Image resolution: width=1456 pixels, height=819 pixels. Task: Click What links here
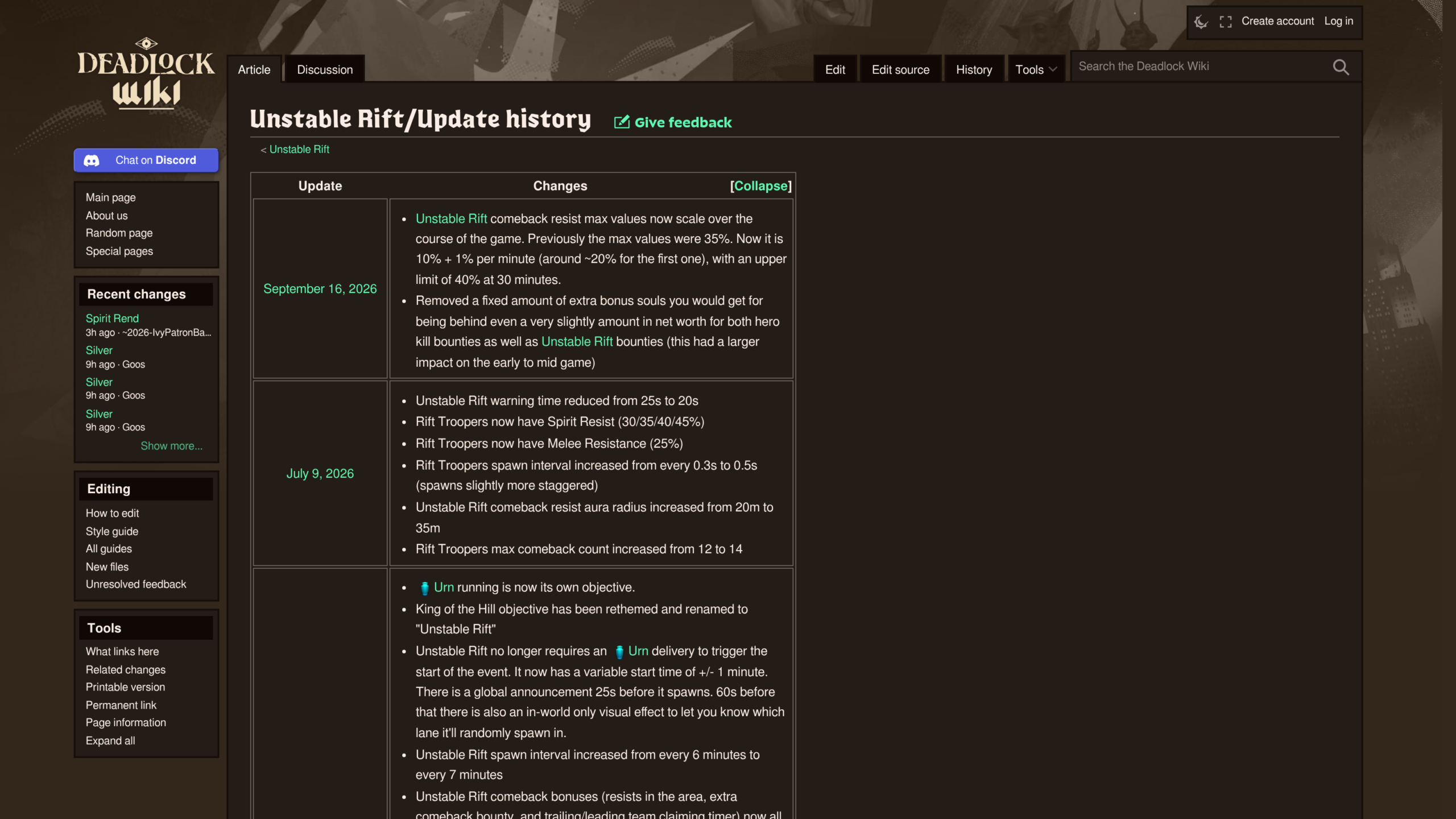click(122, 652)
